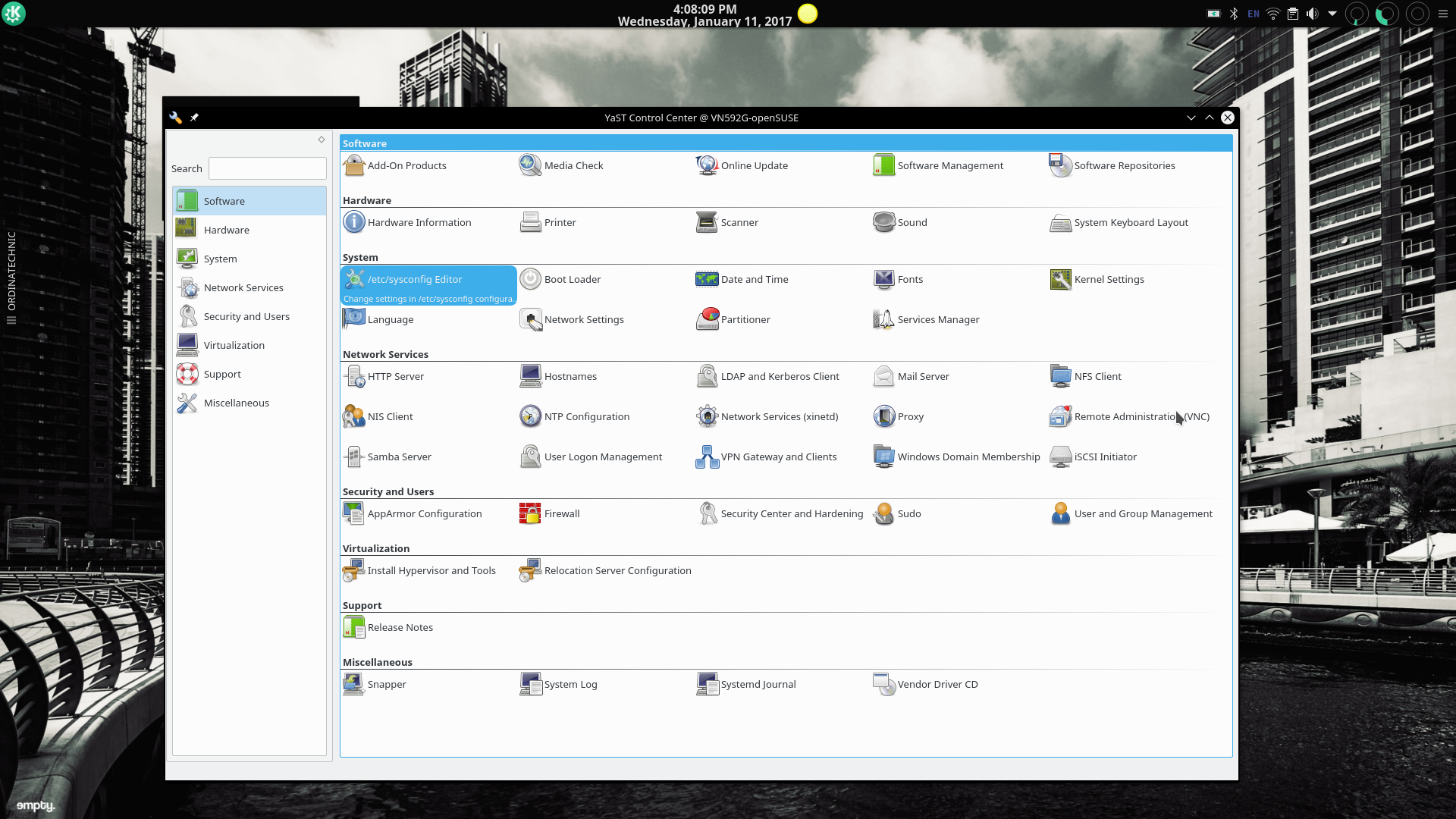Viewport: 1456px width, 819px height.
Task: Click the sidebar float diamond button
Action: click(322, 140)
